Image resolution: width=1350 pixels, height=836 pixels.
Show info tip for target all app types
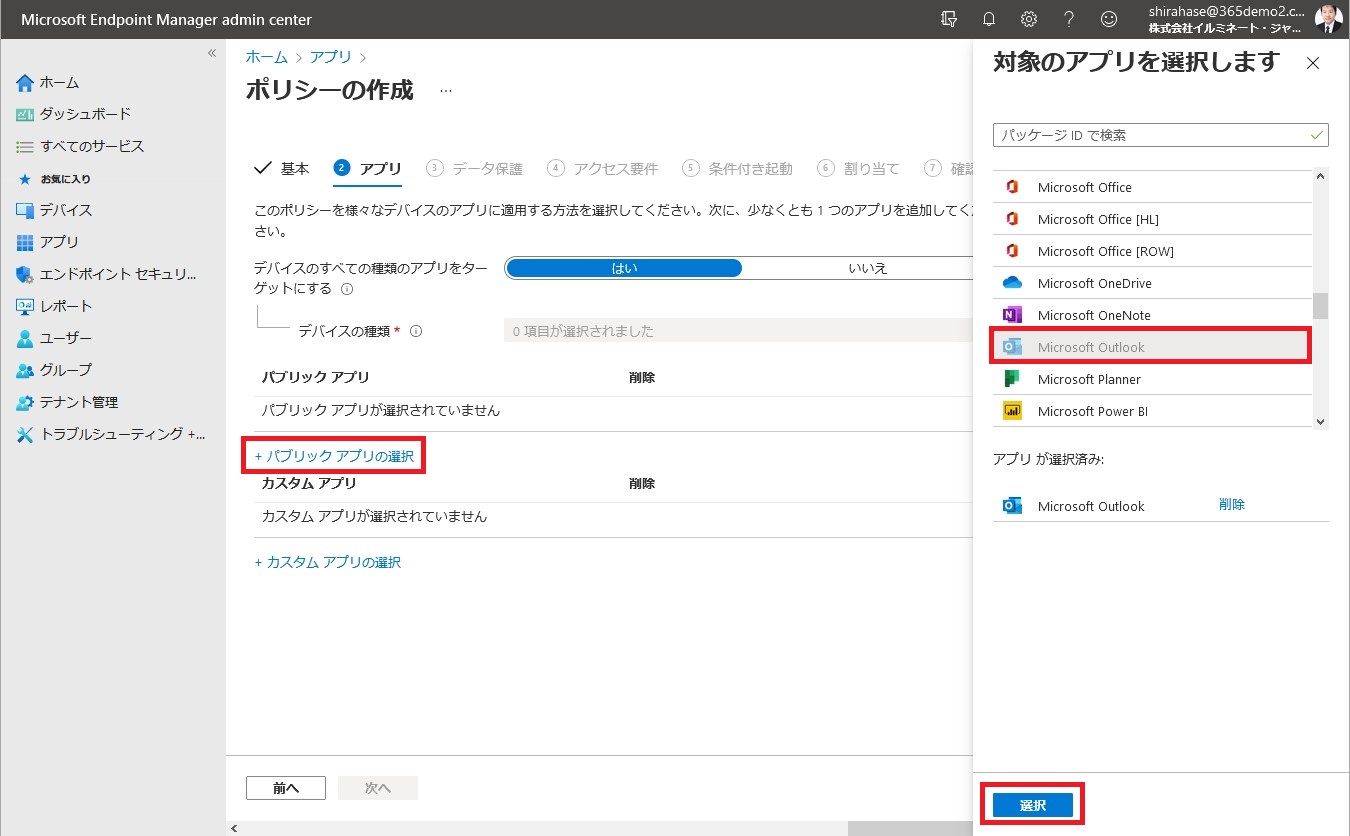(347, 289)
